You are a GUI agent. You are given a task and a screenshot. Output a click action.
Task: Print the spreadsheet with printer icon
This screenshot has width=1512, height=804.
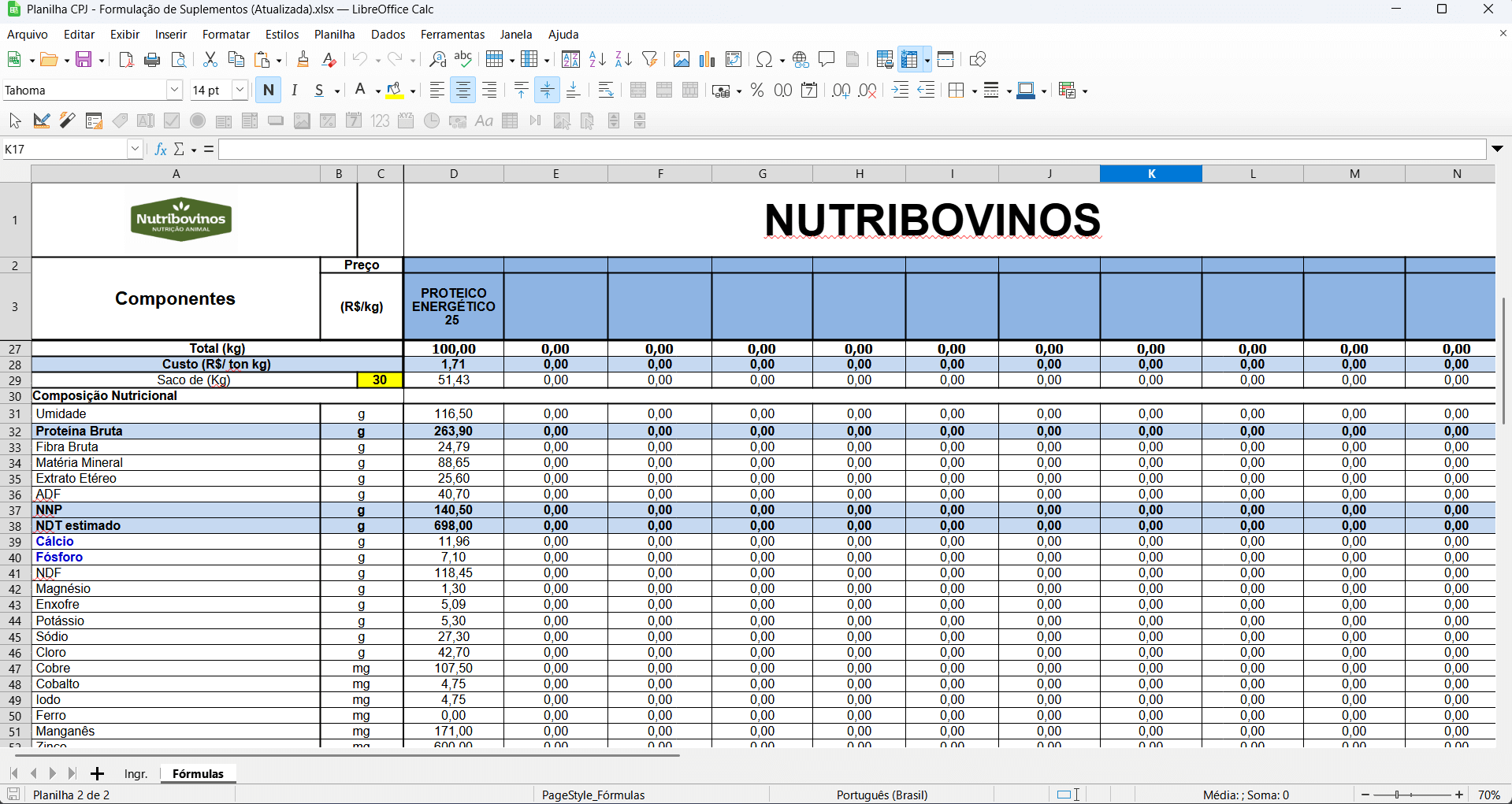[x=153, y=60]
